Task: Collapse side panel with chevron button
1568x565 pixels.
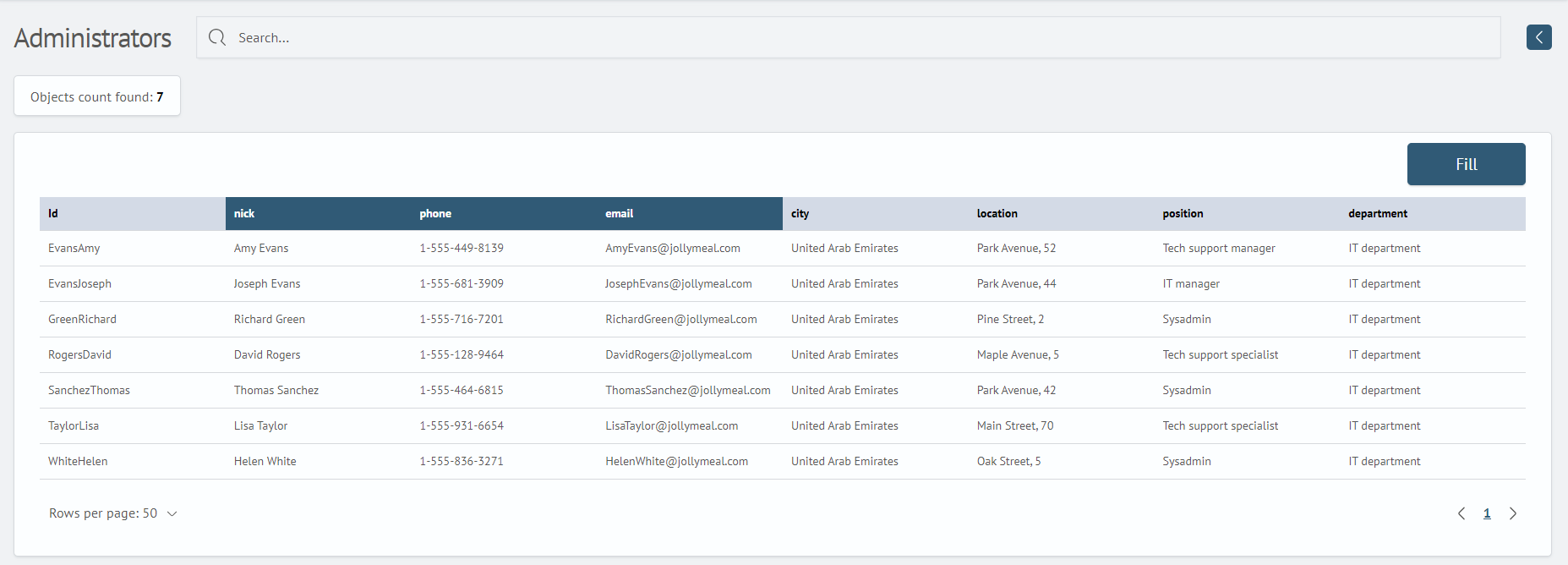Action: [x=1538, y=37]
